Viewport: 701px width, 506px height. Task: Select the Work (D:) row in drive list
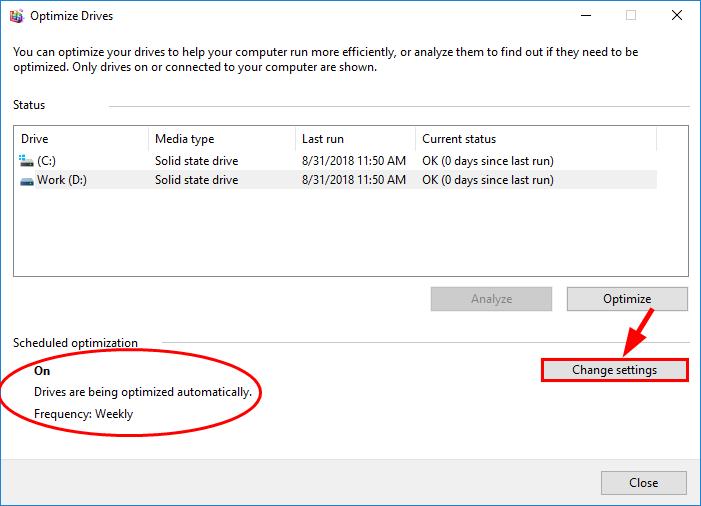pos(338,180)
